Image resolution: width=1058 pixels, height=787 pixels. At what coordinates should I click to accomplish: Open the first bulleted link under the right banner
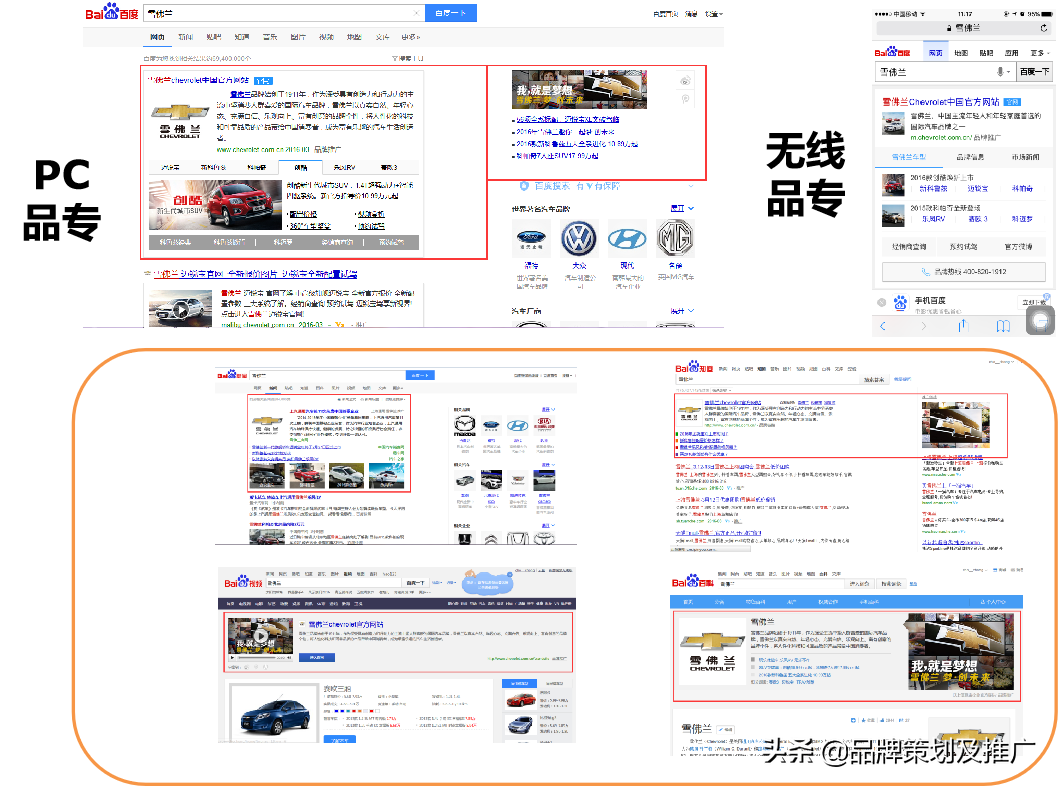point(567,119)
